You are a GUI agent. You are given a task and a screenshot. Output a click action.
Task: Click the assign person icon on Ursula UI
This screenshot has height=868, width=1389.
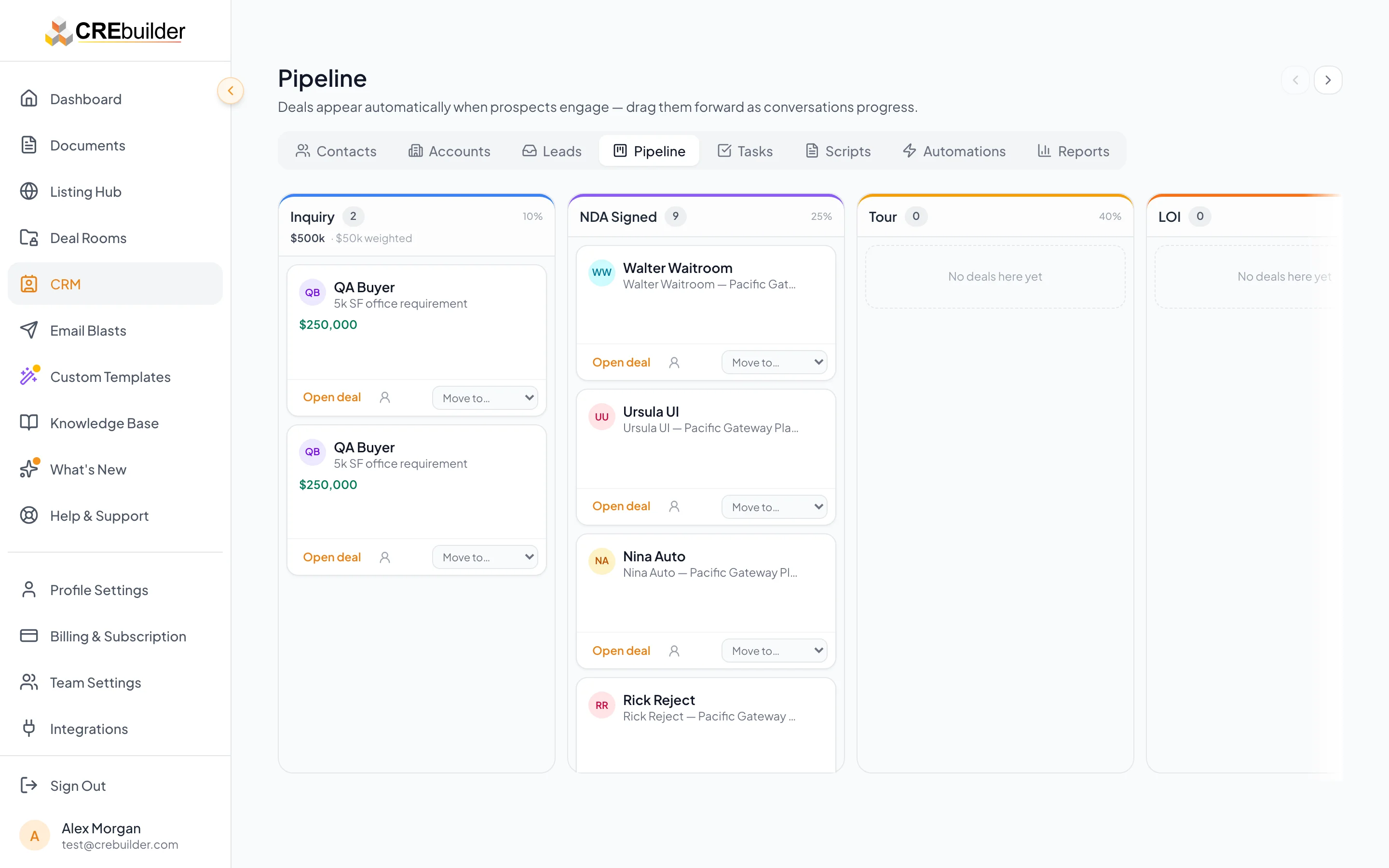point(674,506)
